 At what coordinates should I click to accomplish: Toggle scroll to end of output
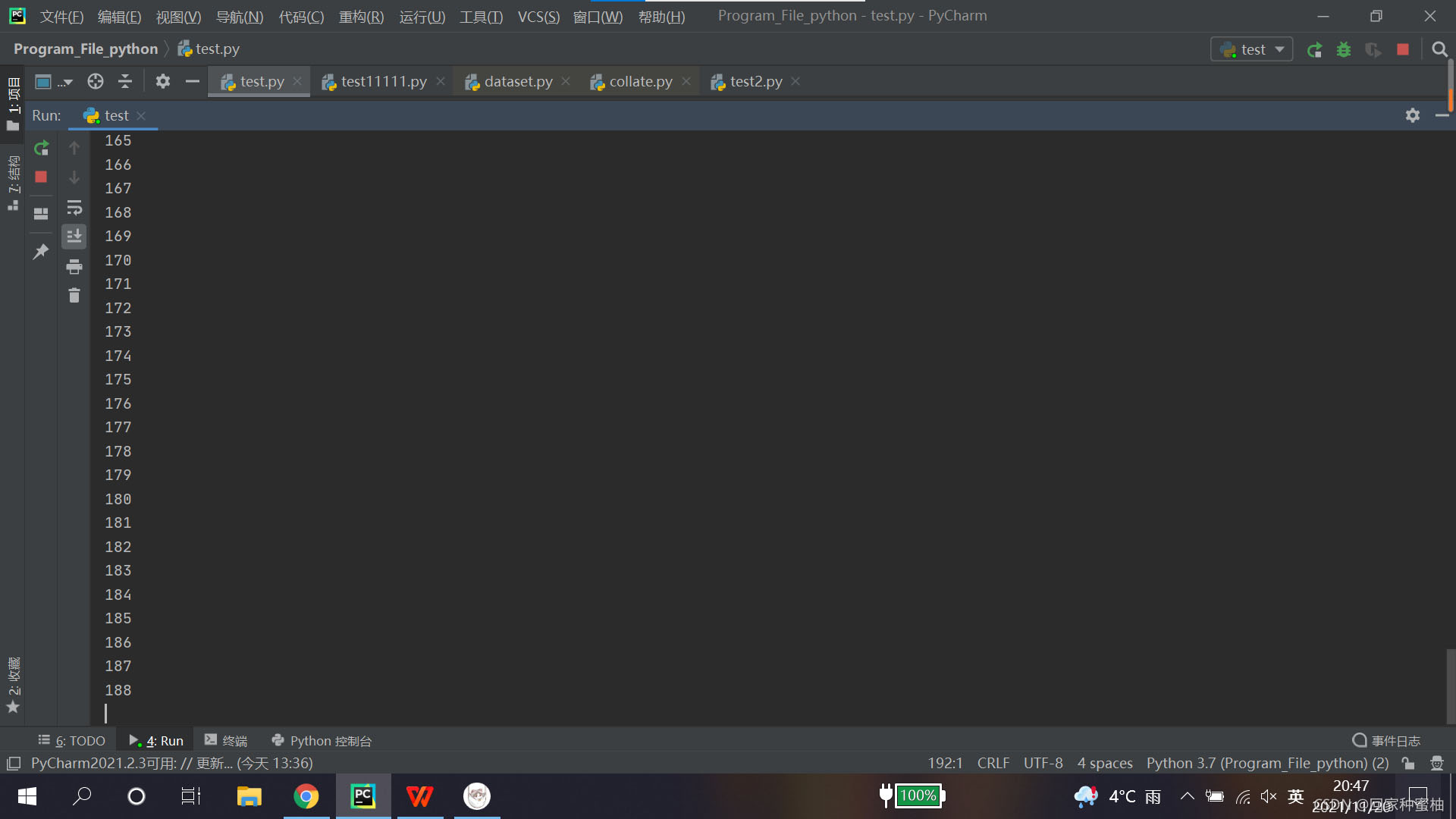(74, 237)
